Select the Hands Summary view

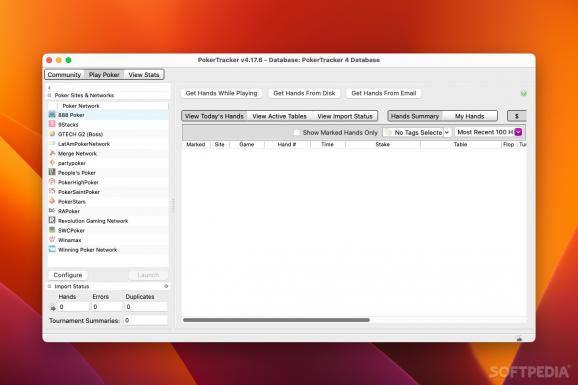(415, 116)
